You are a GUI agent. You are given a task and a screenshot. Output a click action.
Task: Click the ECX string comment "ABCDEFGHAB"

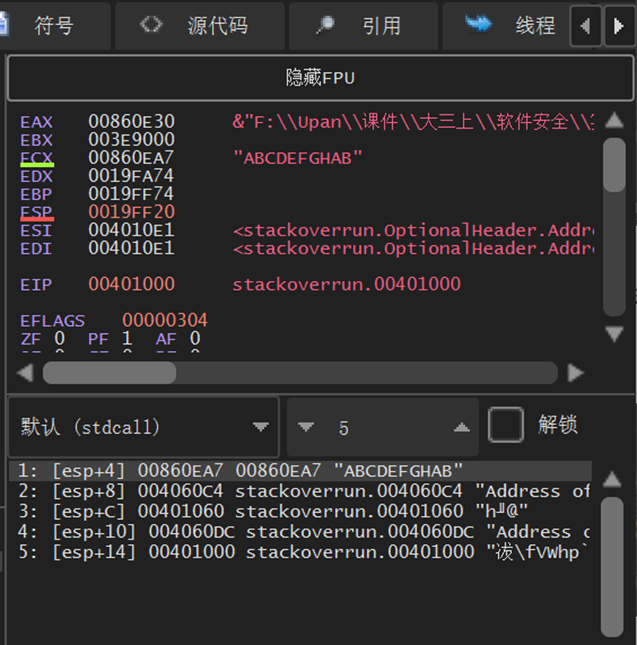tap(298, 158)
